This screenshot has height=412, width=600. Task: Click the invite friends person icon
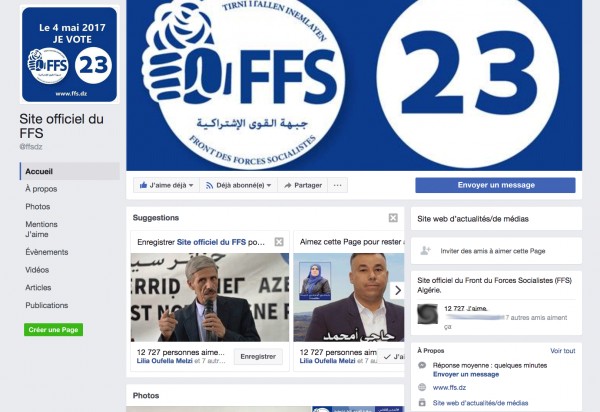pyautogui.click(x=425, y=251)
